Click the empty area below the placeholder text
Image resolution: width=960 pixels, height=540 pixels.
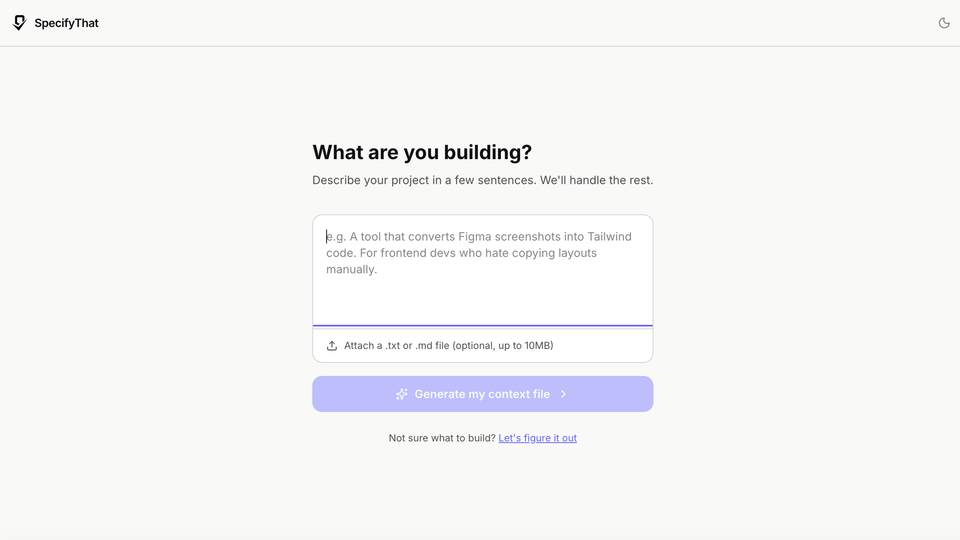[482, 302]
